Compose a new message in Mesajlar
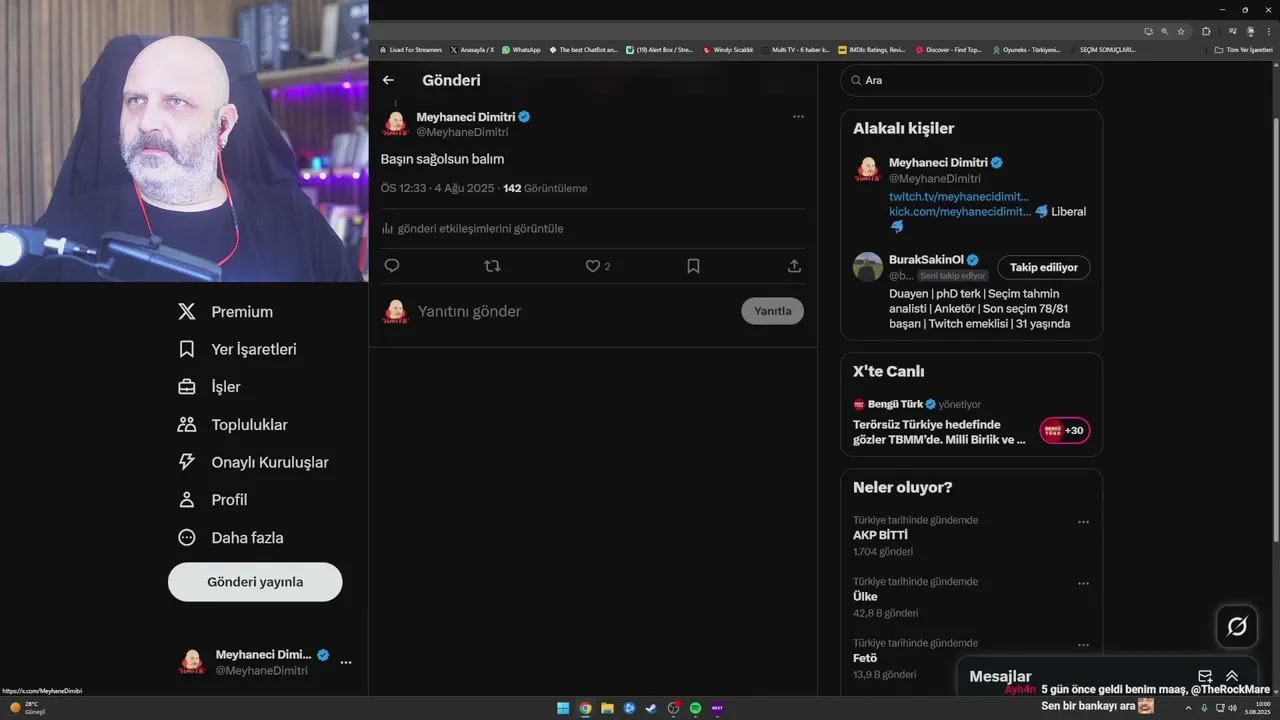1280x720 pixels. tap(1205, 677)
